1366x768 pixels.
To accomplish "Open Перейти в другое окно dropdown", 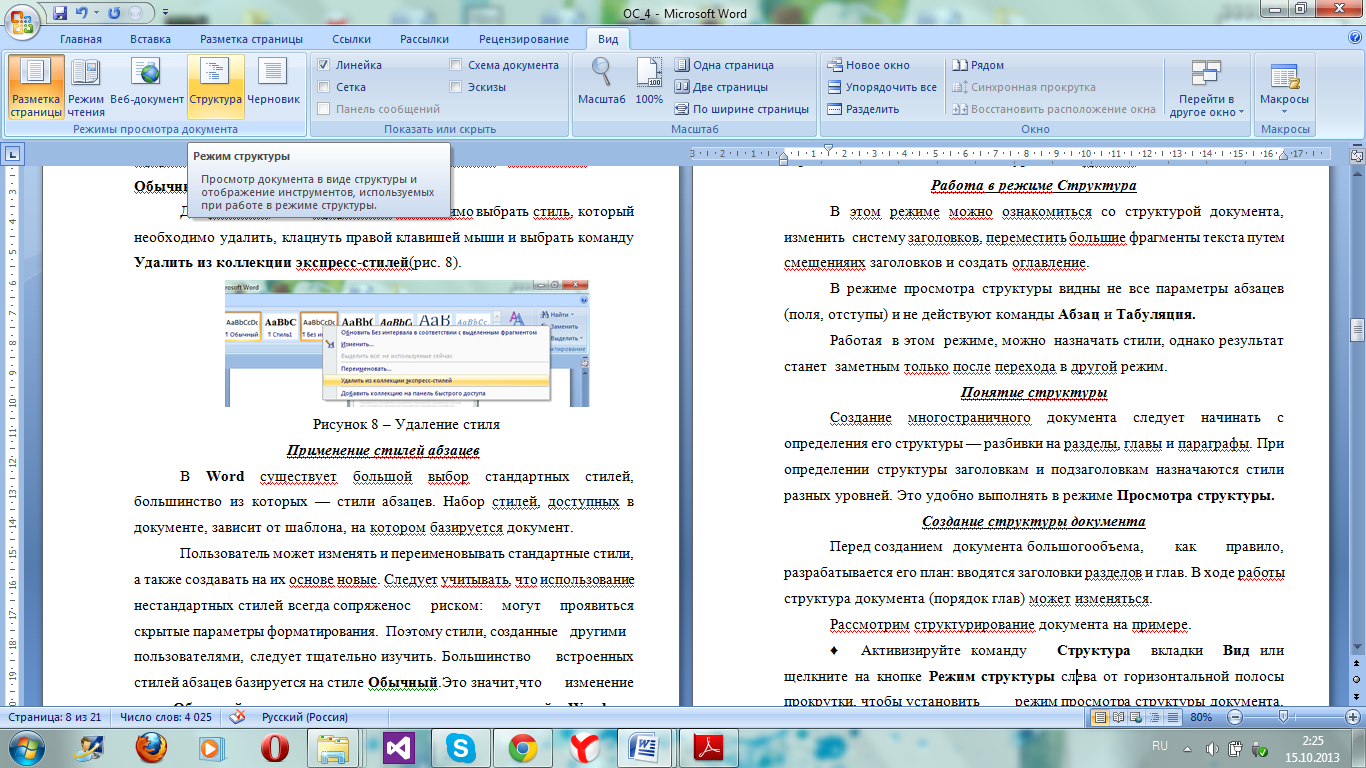I will click(x=1206, y=87).
